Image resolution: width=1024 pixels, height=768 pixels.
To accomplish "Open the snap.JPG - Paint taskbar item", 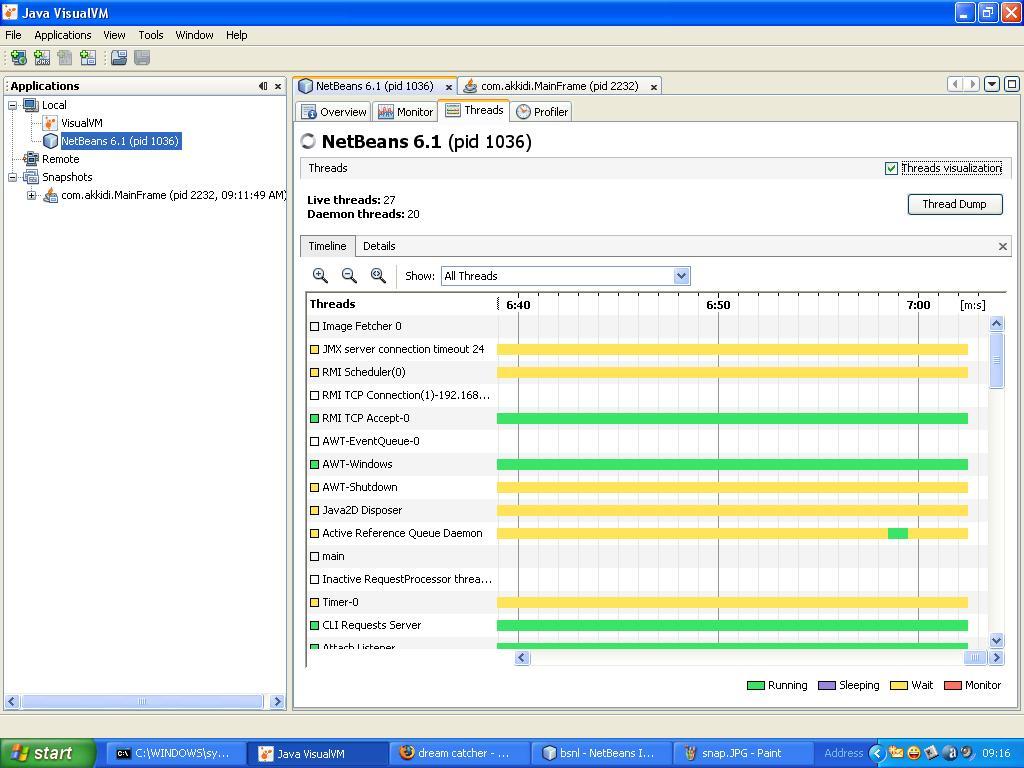I will (741, 754).
